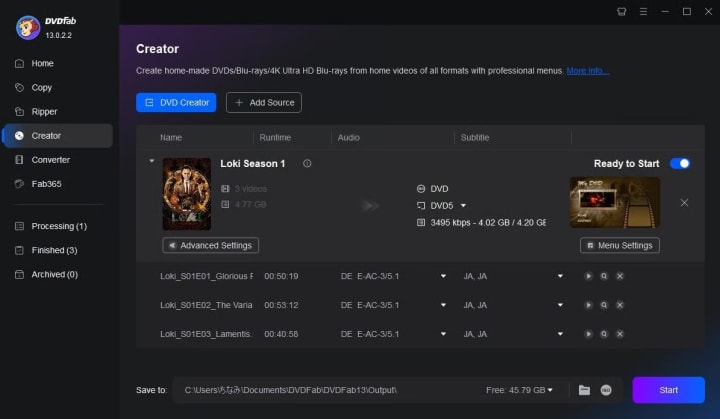Image resolution: width=720 pixels, height=419 pixels.
Task: Open the hamburger menu in title bar
Action: [643, 11]
